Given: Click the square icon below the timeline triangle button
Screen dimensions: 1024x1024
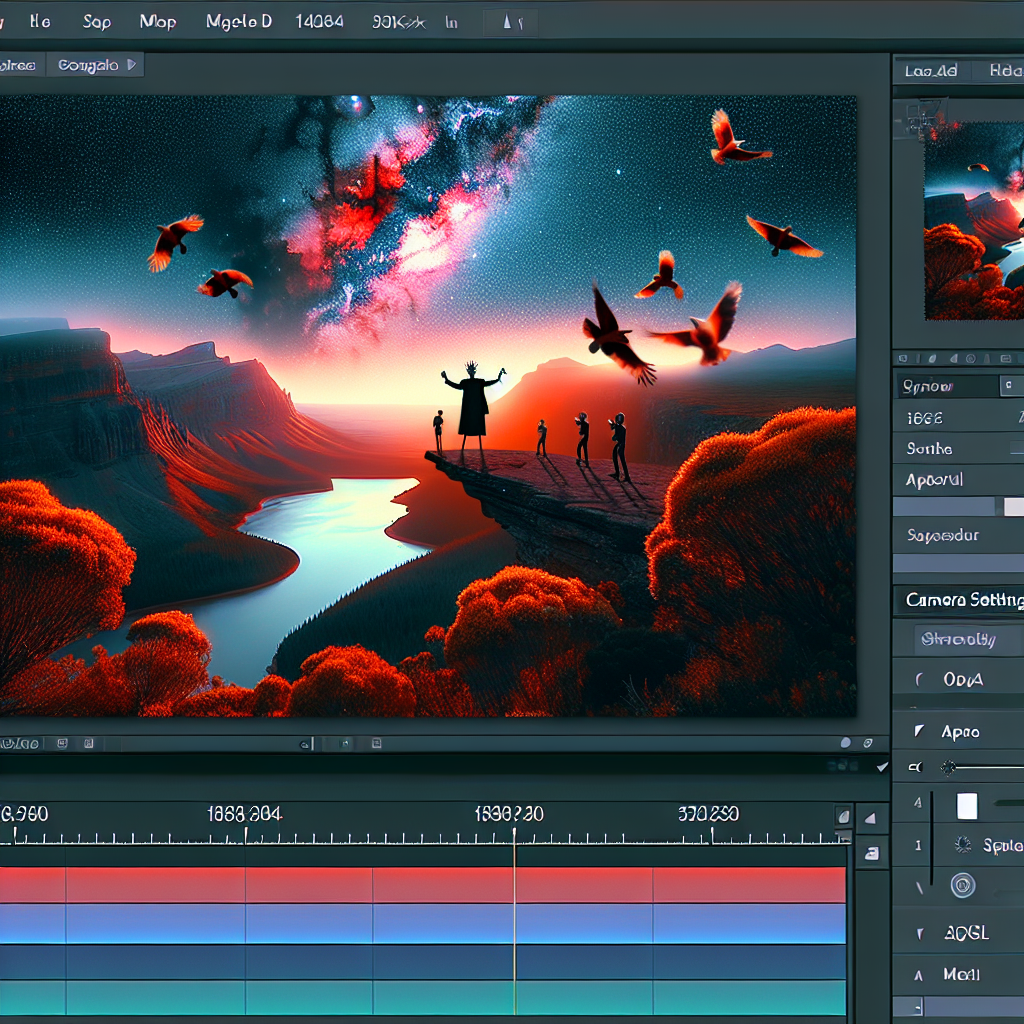Looking at the screenshot, I should tap(871, 853).
